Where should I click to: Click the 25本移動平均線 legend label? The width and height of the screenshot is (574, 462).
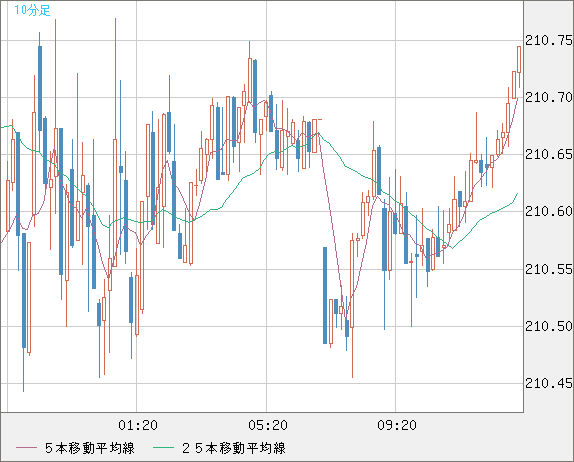point(234,448)
